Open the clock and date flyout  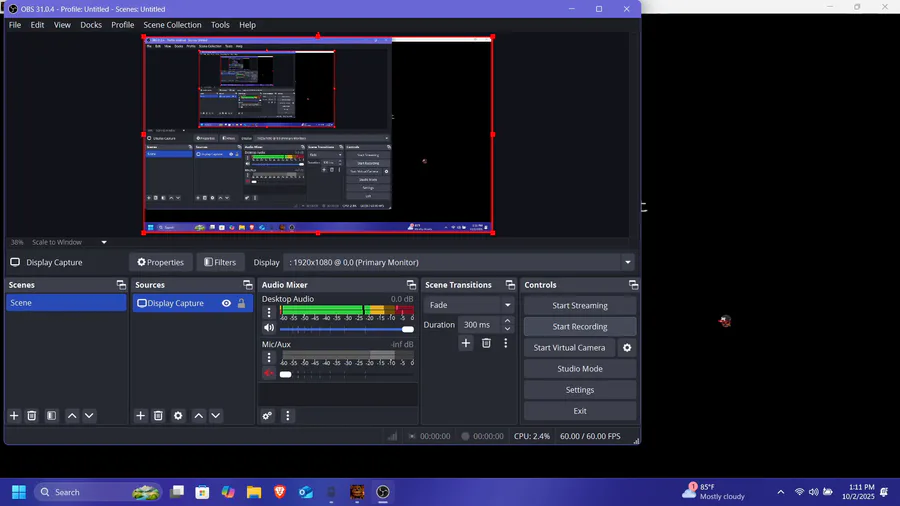[x=858, y=492]
